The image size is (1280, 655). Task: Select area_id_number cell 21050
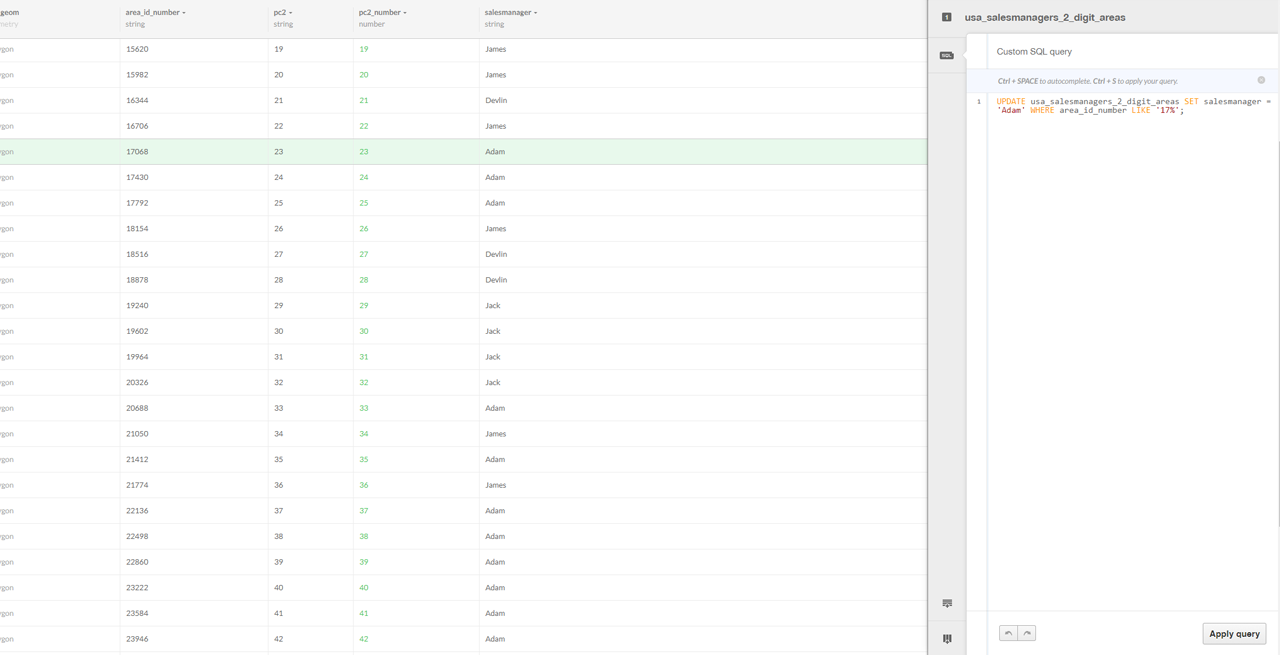coord(137,434)
